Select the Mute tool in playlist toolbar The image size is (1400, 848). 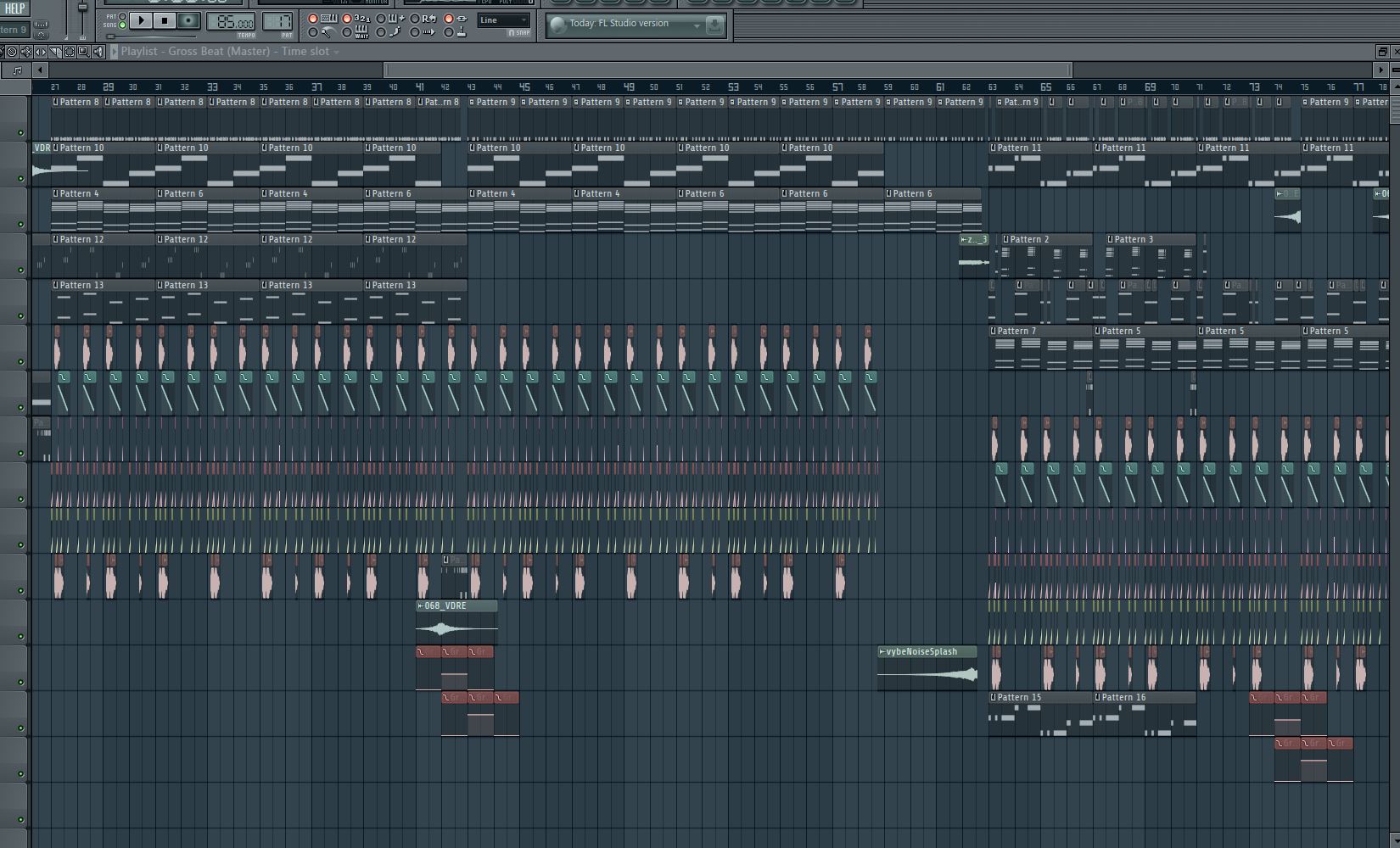tap(26, 52)
